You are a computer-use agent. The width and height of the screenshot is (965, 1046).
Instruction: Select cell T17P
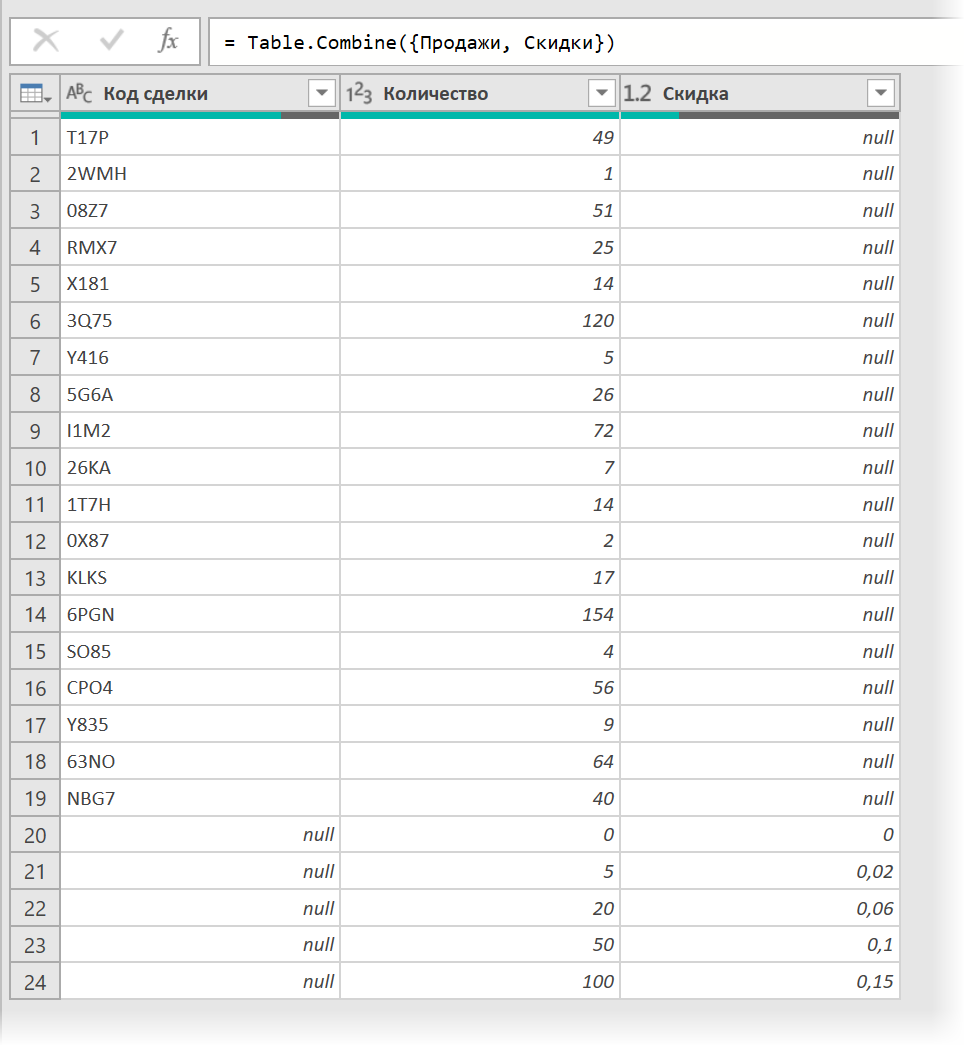pyautogui.click(x=200, y=137)
